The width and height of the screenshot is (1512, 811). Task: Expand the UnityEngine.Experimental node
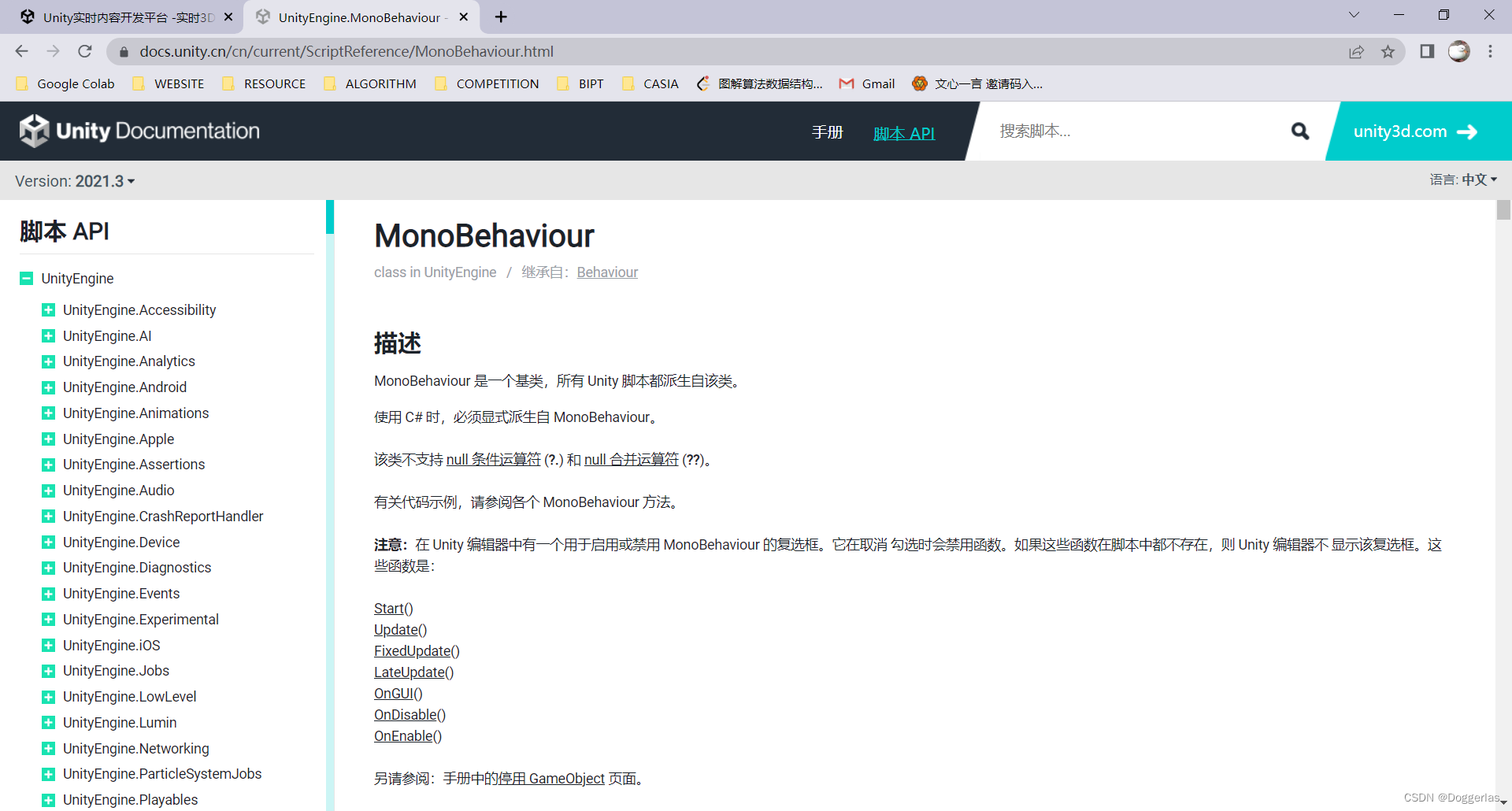point(48,620)
